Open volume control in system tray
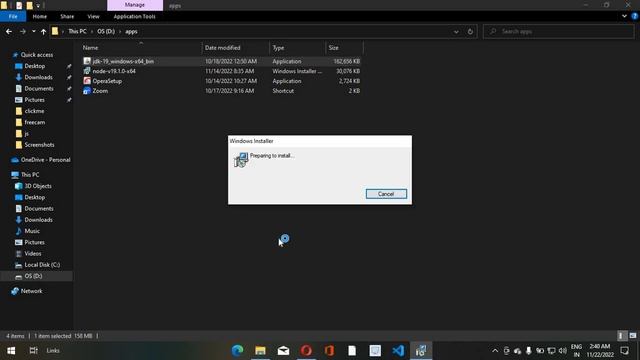640x360 pixels. pos(562,351)
